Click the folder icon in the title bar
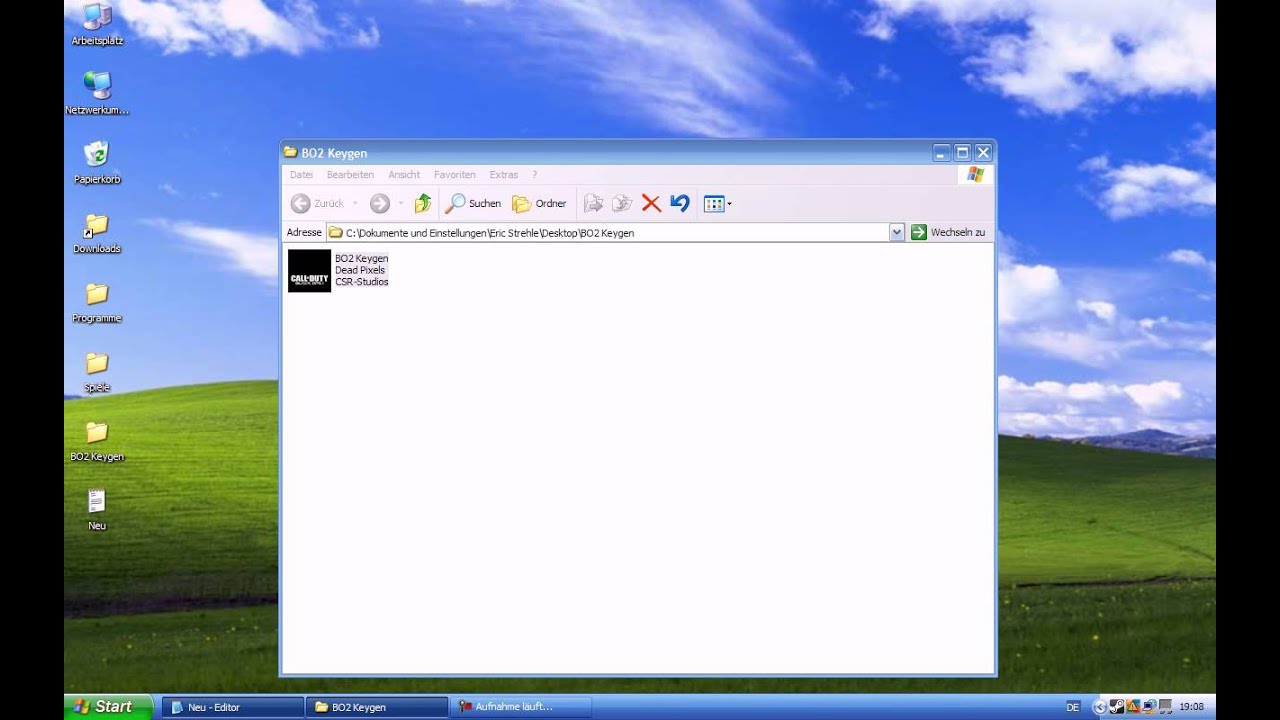The width and height of the screenshot is (1280, 720). [291, 152]
